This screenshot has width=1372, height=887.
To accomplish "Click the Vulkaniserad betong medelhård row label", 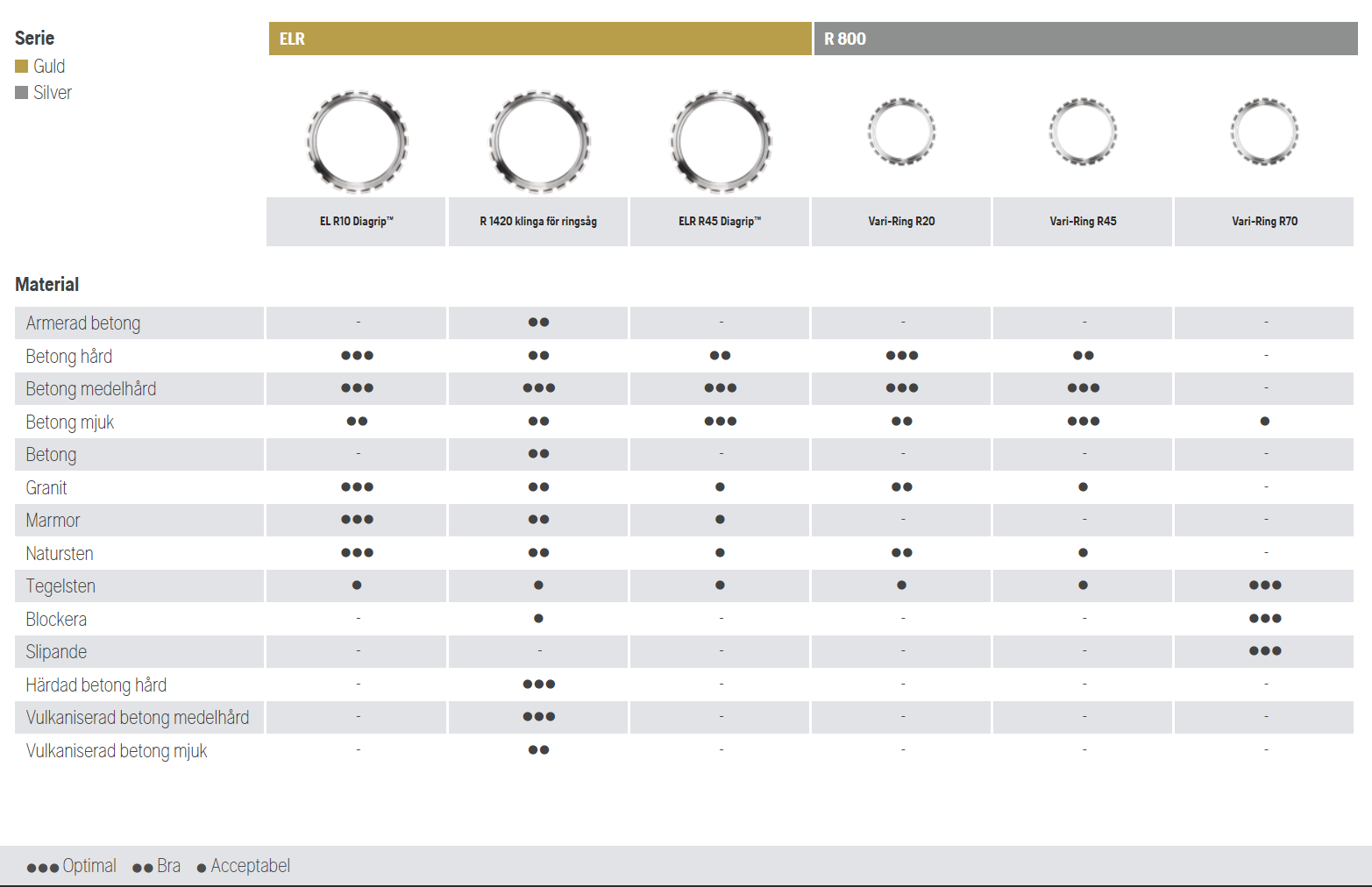I will pyautogui.click(x=138, y=718).
